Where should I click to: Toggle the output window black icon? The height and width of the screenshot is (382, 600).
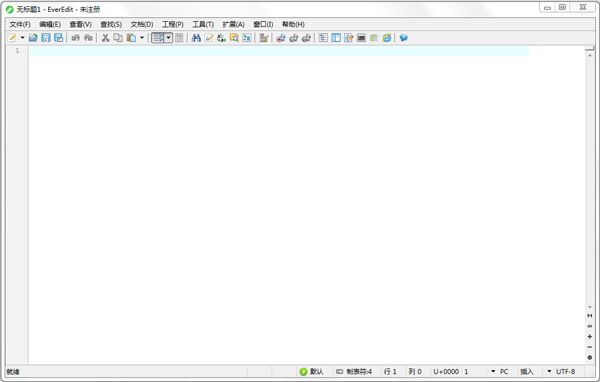coord(361,38)
